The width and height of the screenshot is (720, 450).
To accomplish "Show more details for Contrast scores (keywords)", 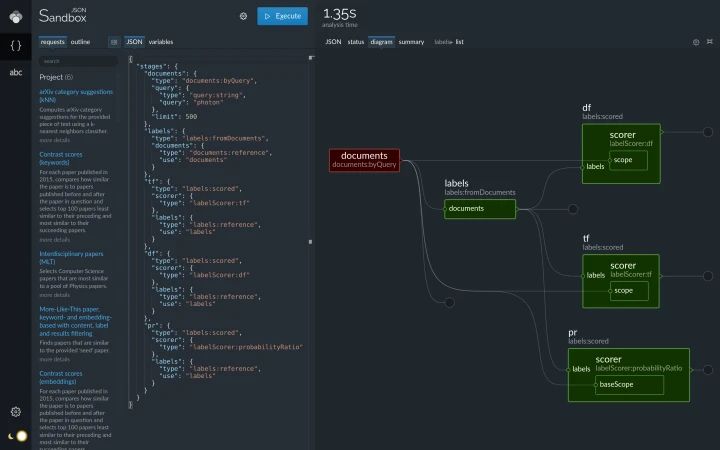I will click(x=55, y=240).
